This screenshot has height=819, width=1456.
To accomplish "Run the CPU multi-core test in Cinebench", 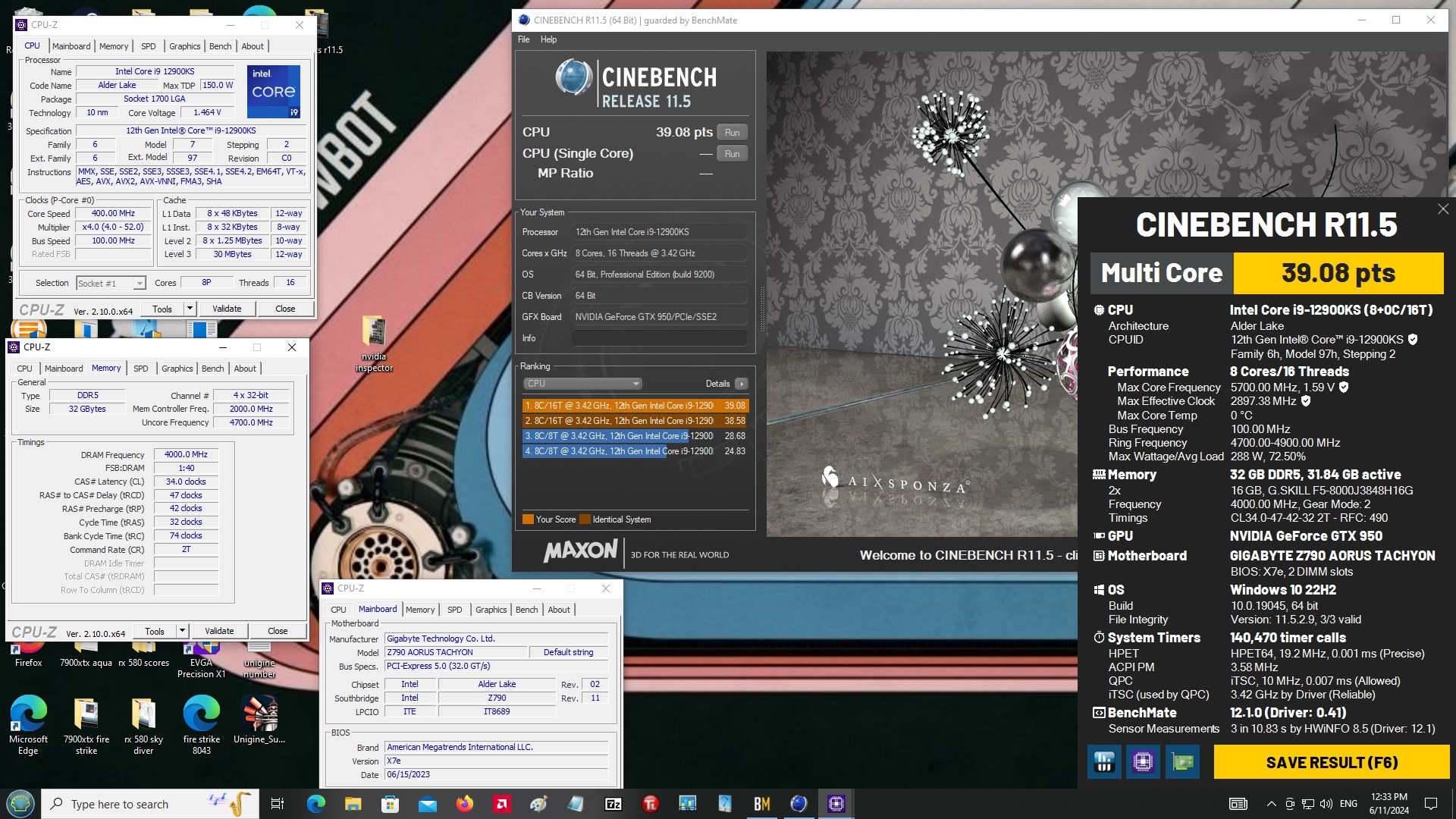I will pyautogui.click(x=732, y=132).
